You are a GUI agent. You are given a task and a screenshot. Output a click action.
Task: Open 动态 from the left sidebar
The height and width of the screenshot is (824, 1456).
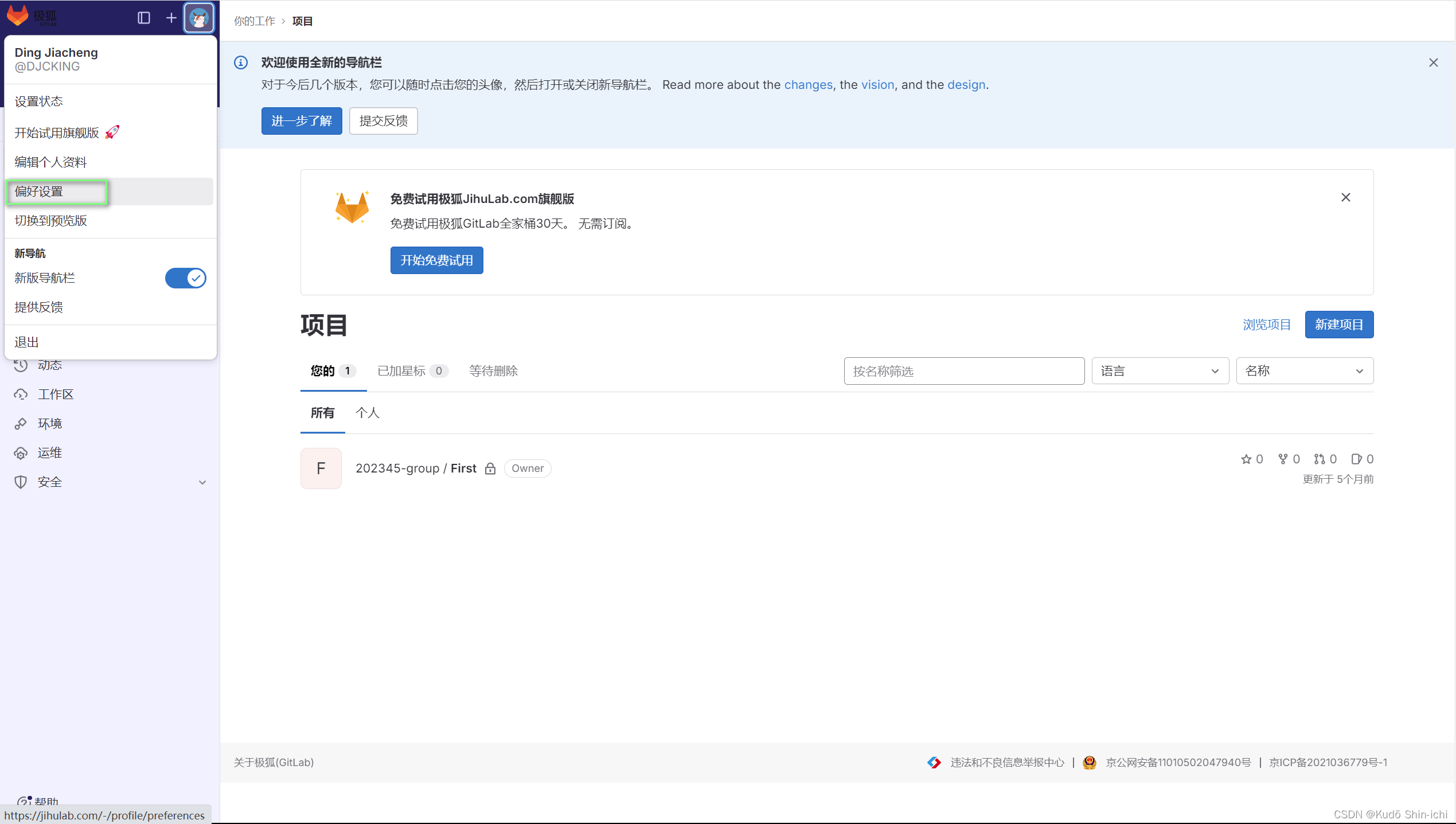(x=50, y=365)
